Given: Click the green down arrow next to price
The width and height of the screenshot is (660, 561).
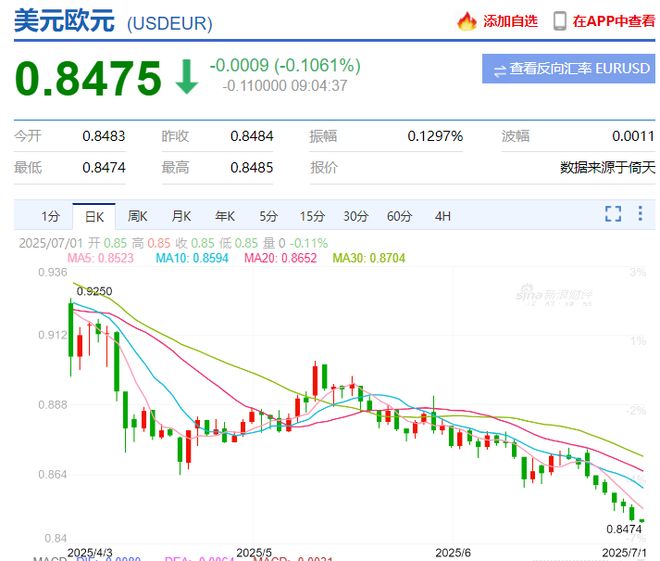Looking at the screenshot, I should [x=187, y=77].
